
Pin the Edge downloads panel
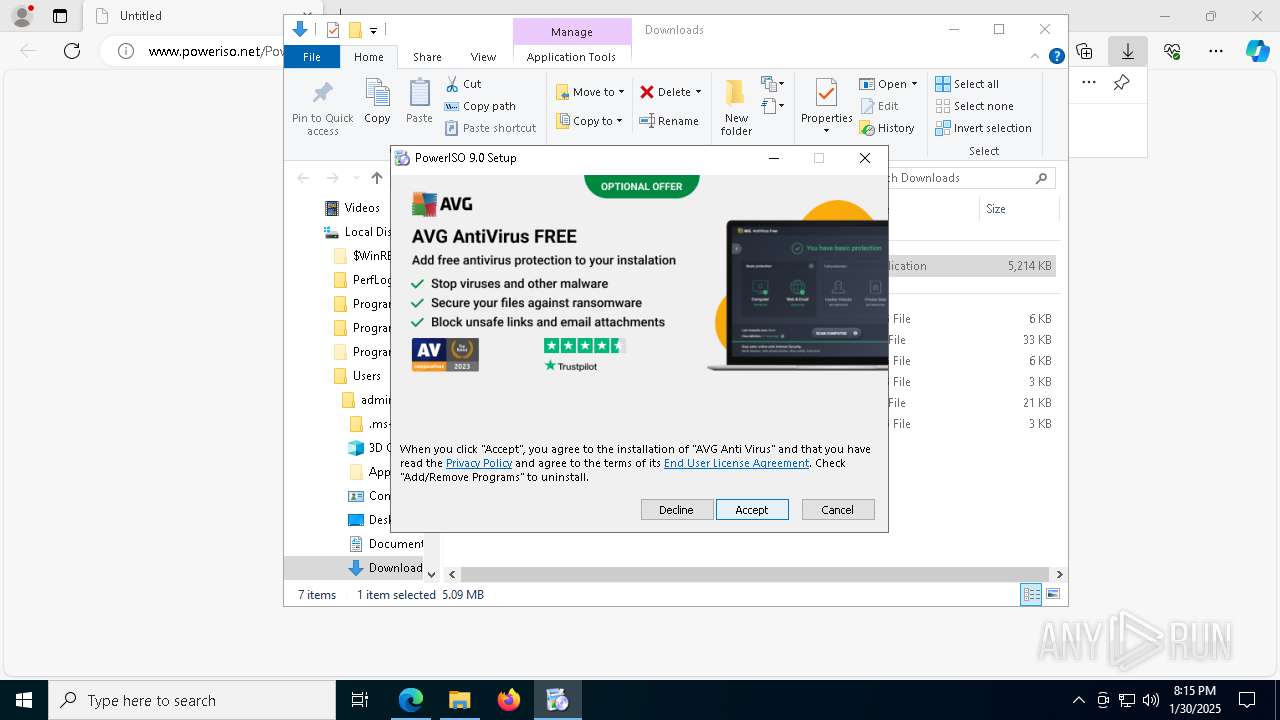[1122, 83]
